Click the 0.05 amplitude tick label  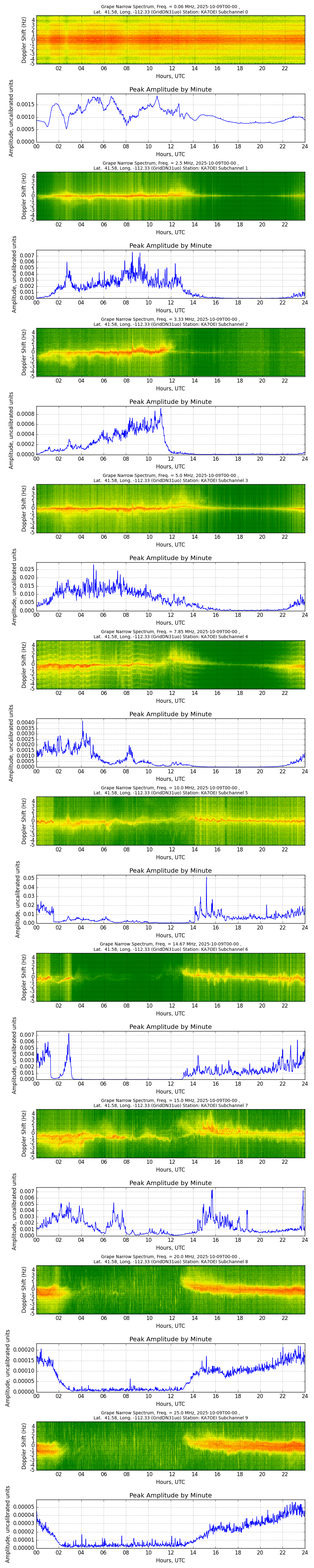coord(29,878)
